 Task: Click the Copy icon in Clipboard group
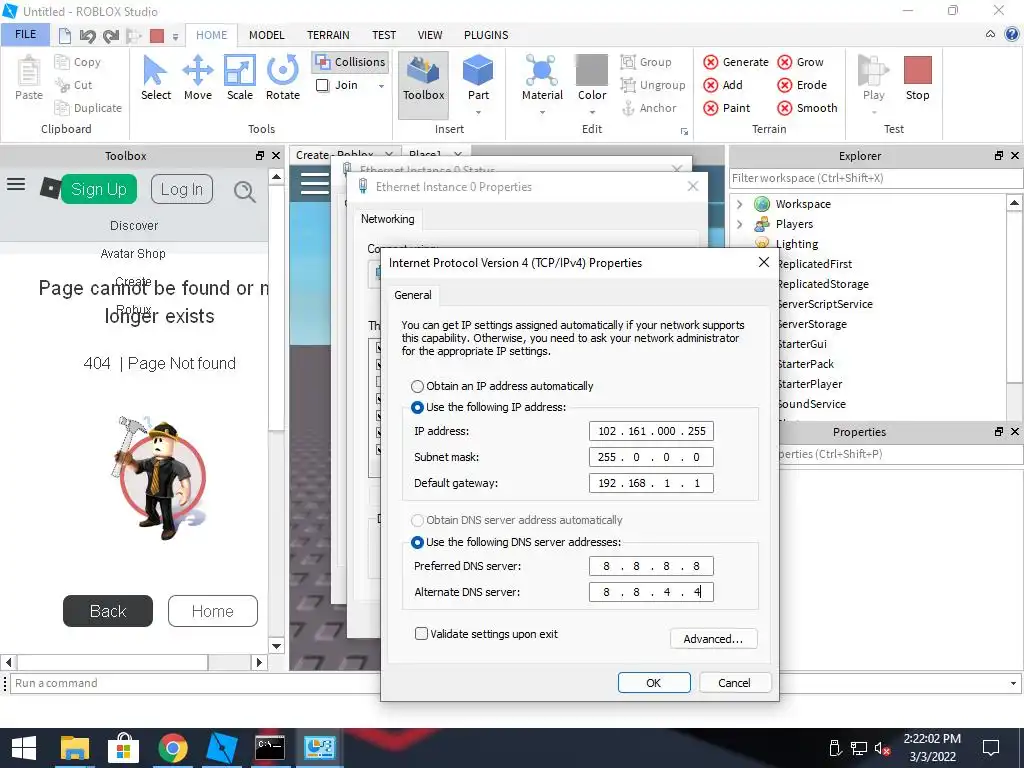tap(62, 62)
